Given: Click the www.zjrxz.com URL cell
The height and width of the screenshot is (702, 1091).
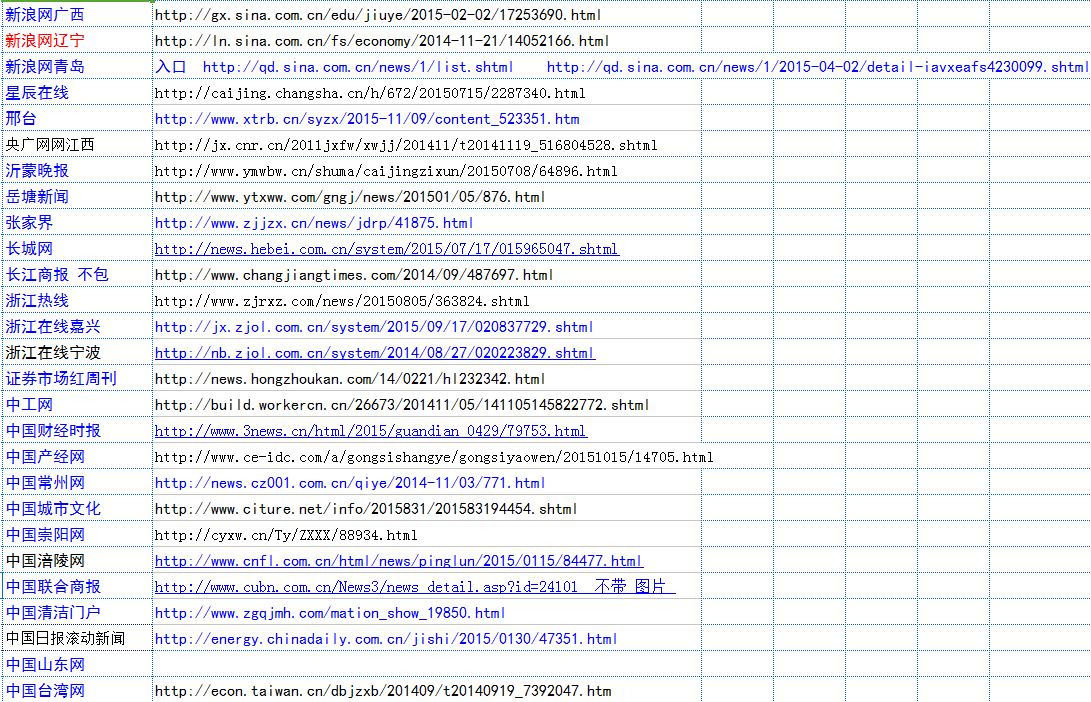Looking at the screenshot, I should (x=427, y=300).
